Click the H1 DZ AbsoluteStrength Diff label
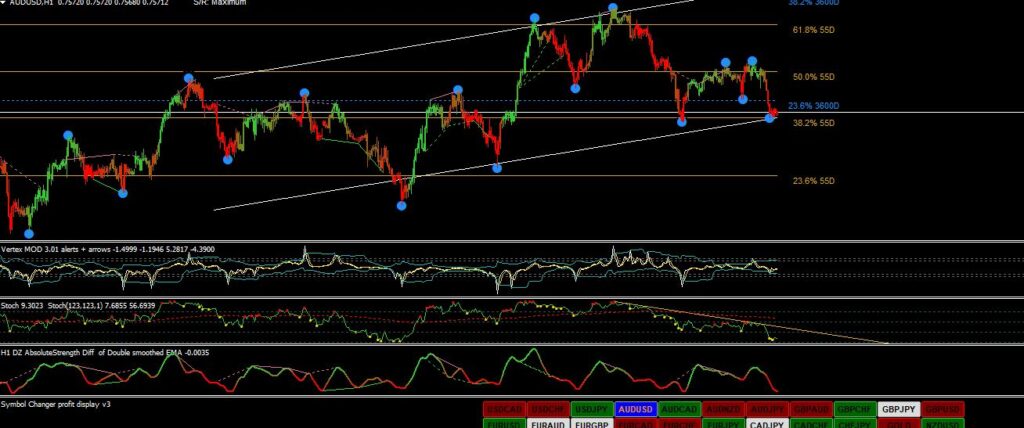 (46, 353)
